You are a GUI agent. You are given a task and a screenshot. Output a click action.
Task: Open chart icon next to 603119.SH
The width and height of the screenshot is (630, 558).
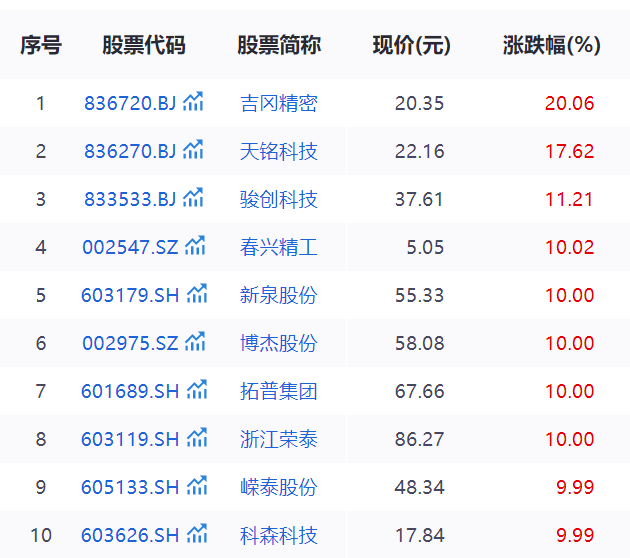pos(198,438)
